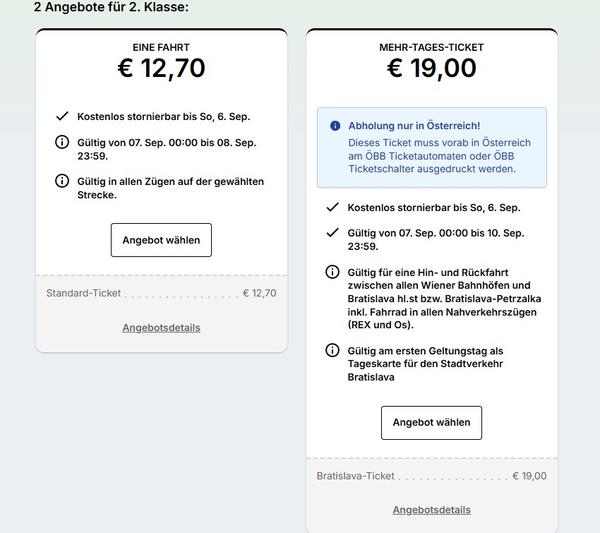Click checkmark beside right card's 'Kostenlos stornierbar bis So, 6. Sep.'
The image size is (600, 533).
point(332,207)
